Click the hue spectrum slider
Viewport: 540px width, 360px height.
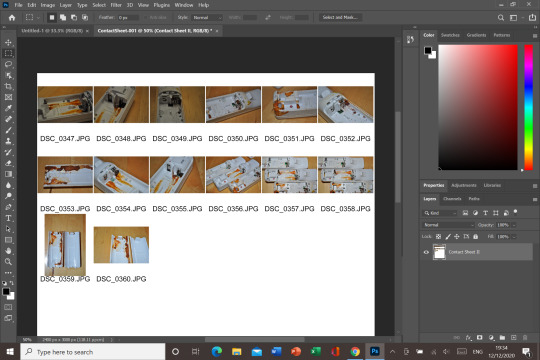tap(529, 107)
